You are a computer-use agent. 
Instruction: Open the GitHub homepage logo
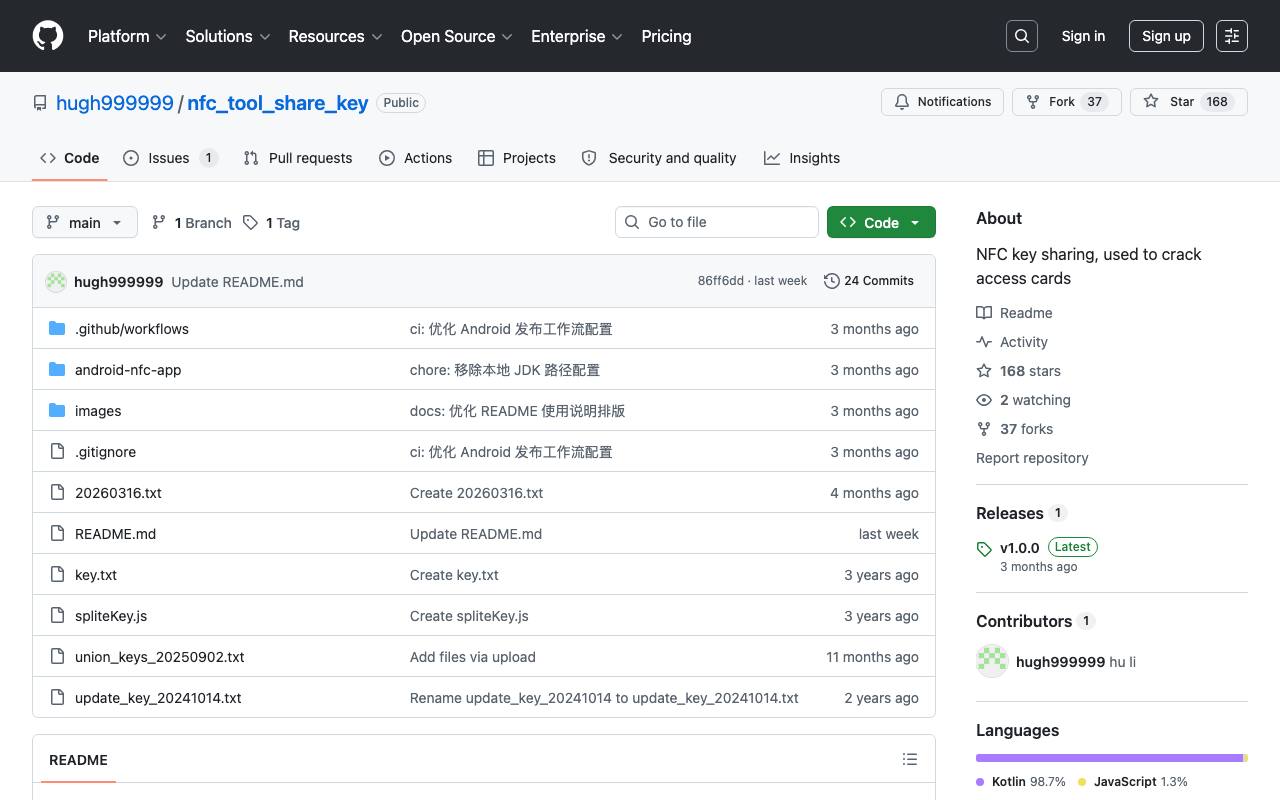point(48,36)
